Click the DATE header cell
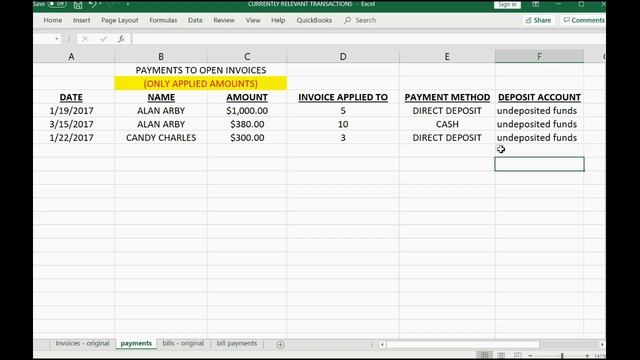The height and width of the screenshot is (360, 640). (71, 97)
